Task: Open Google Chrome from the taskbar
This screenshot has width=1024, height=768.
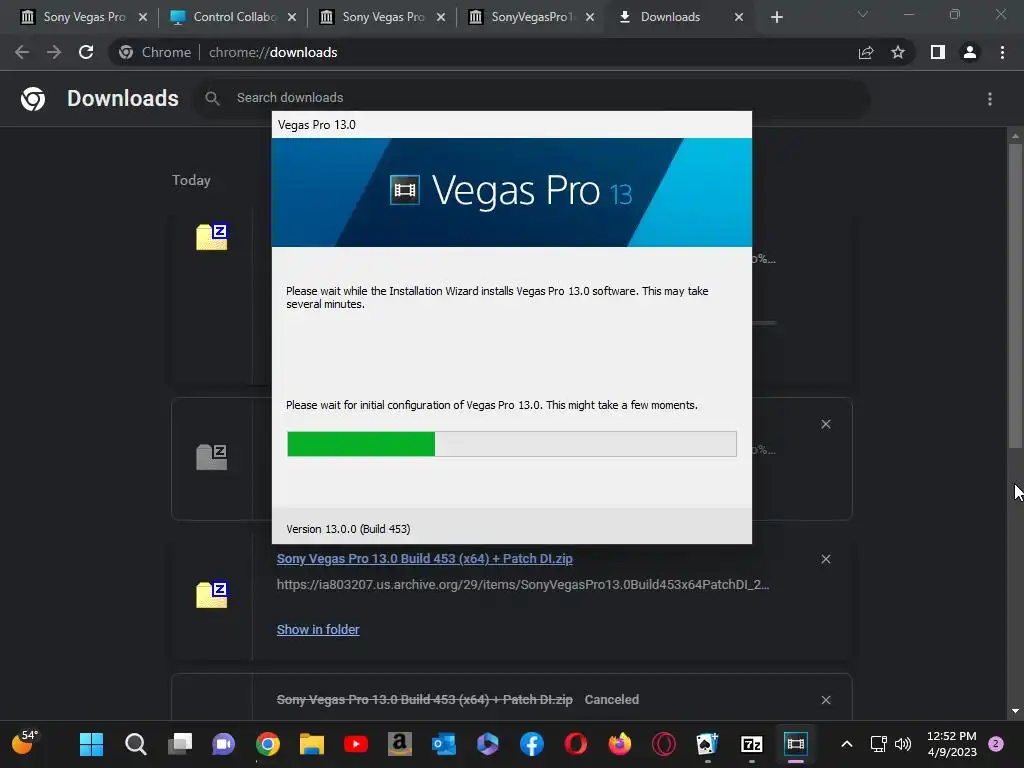Action: pos(268,744)
